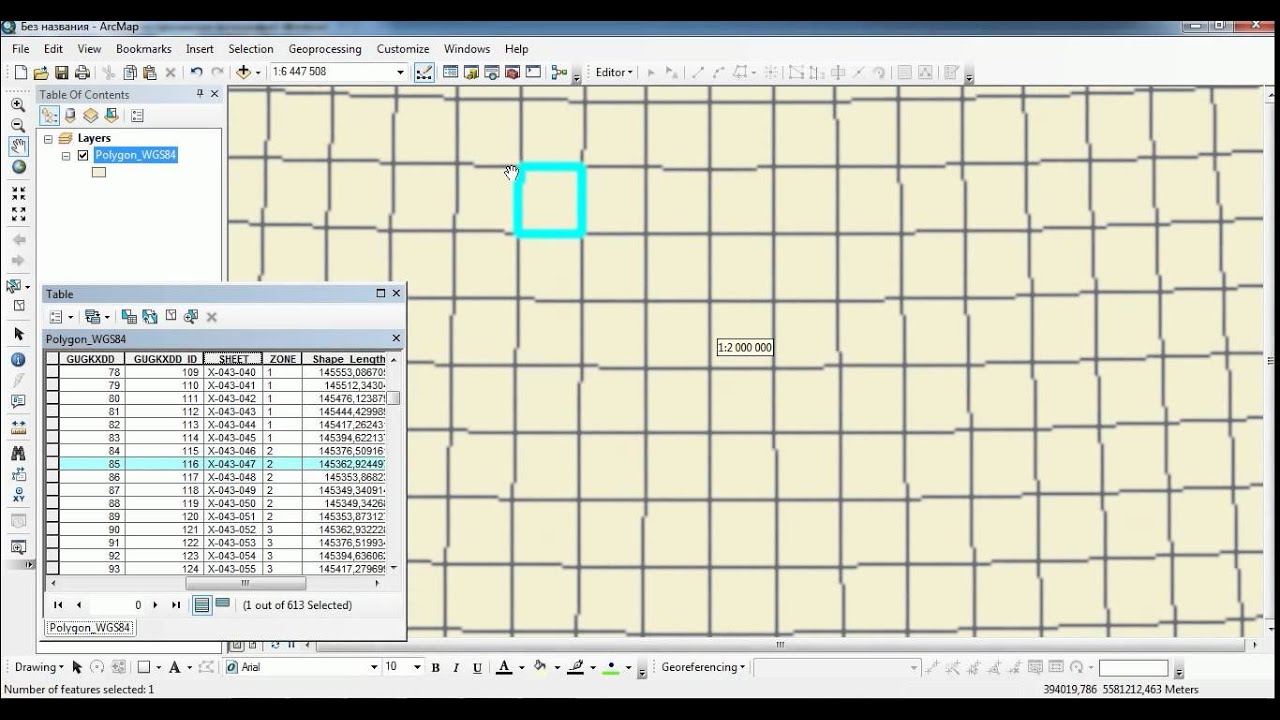Zoom to Full Extent globe icon

coord(18,167)
